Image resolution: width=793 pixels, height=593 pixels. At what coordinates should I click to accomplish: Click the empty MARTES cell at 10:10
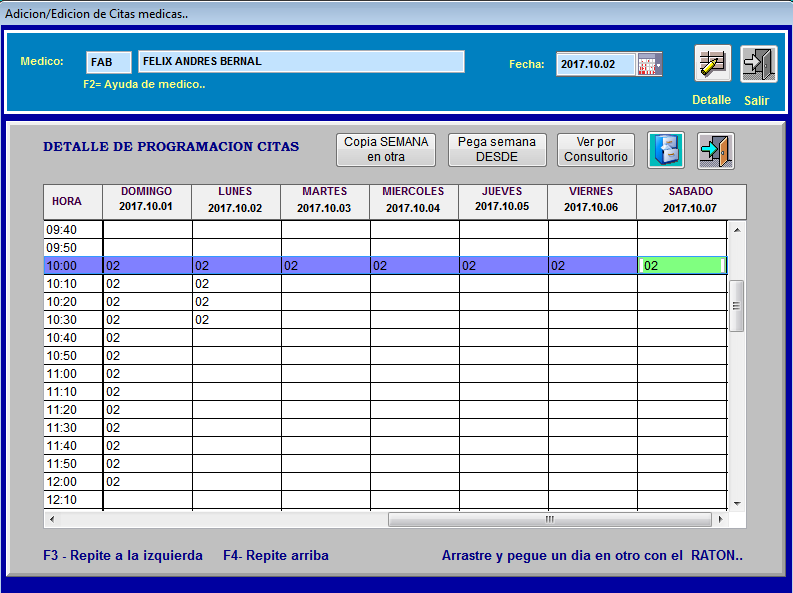click(x=326, y=284)
